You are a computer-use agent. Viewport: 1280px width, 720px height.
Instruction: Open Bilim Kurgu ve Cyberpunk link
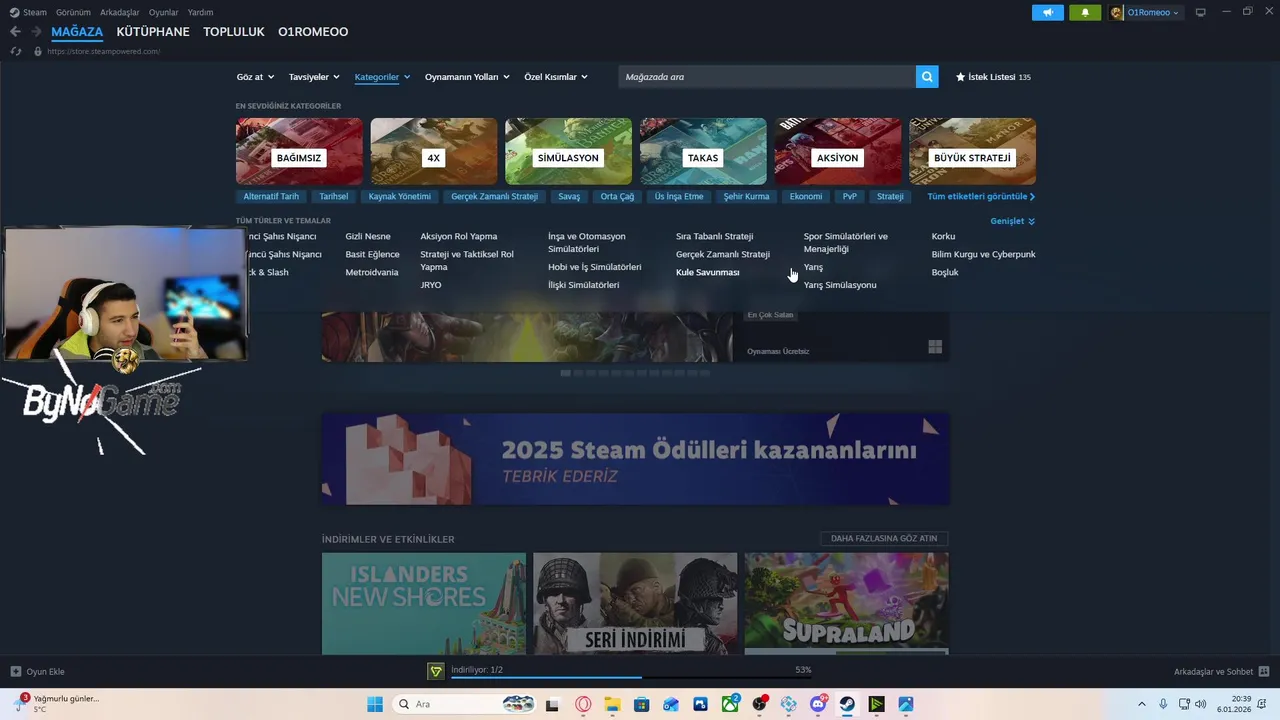coord(983,254)
